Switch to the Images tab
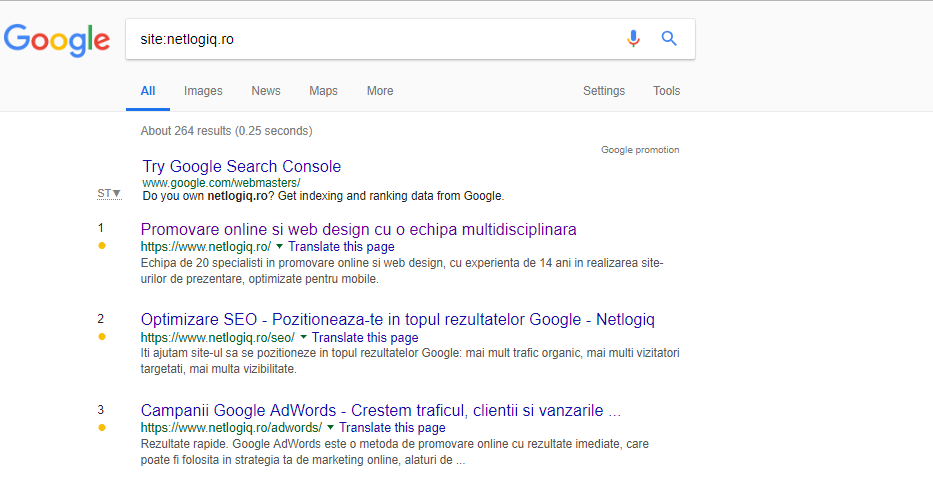The image size is (933, 478). [203, 91]
